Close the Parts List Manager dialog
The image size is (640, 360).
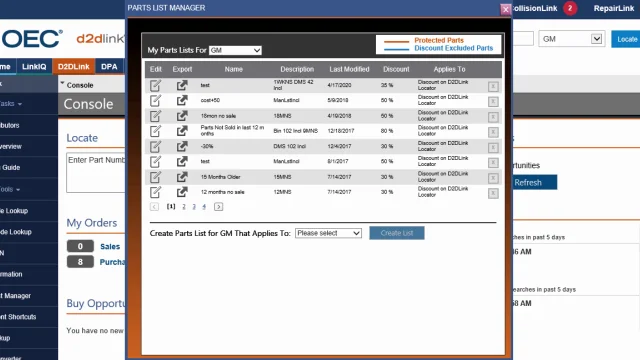(x=506, y=9)
